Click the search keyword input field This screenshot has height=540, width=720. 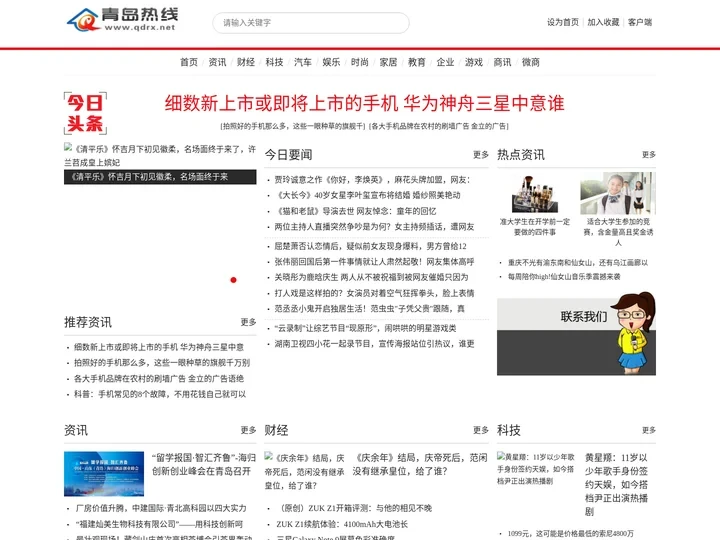coord(311,22)
